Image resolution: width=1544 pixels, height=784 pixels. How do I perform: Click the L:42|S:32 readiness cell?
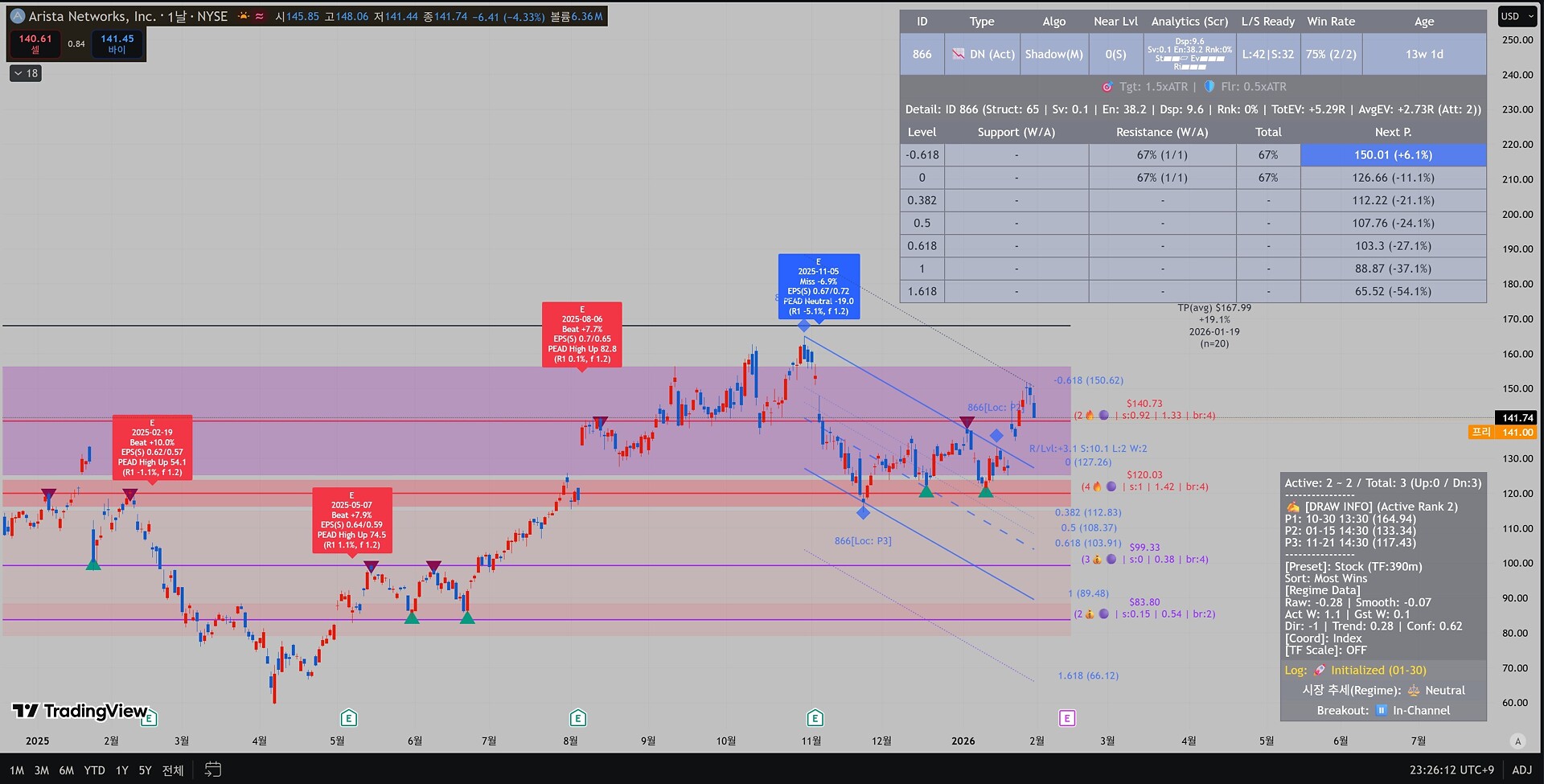click(1268, 54)
